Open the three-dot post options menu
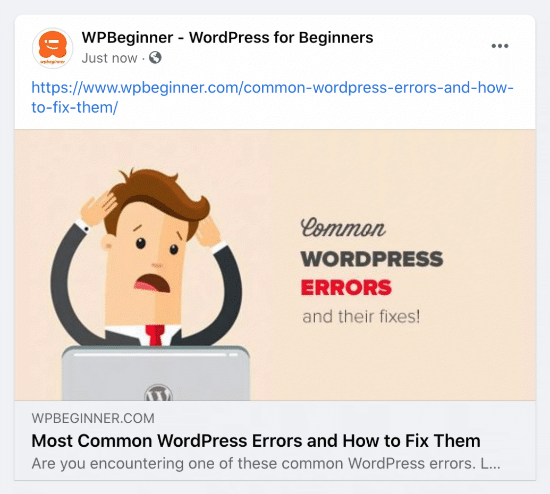 tap(500, 46)
